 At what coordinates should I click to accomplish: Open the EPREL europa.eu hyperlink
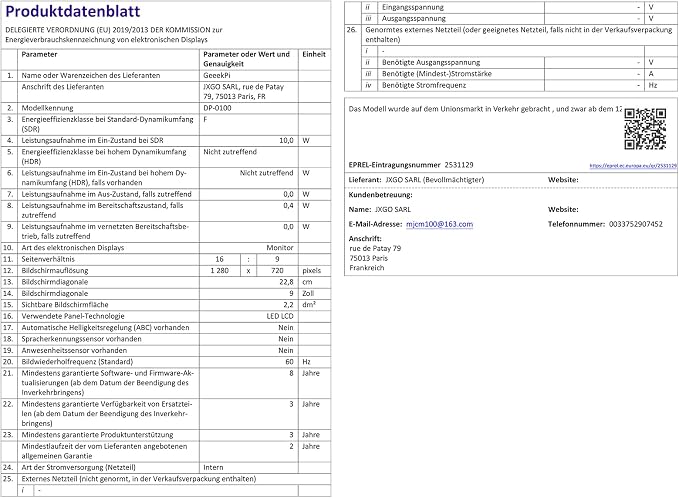633,165
